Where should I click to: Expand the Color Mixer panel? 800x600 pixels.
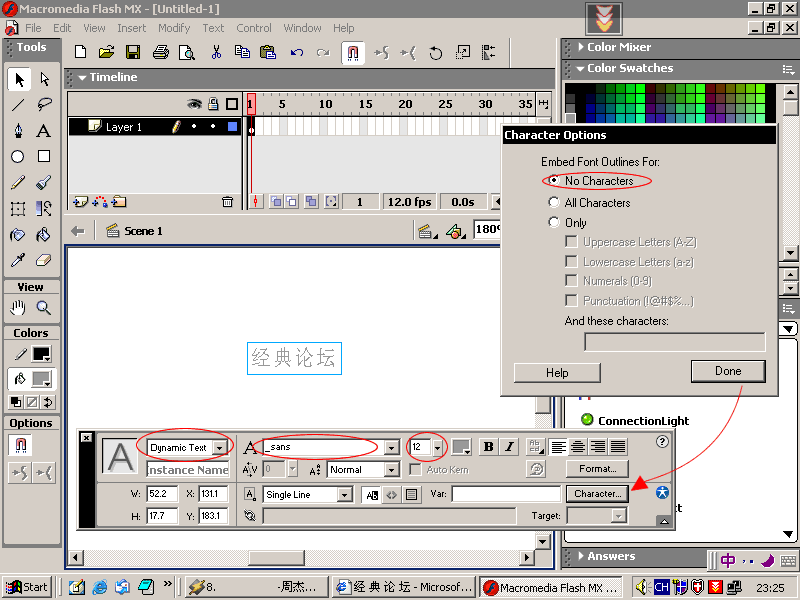pyautogui.click(x=581, y=47)
